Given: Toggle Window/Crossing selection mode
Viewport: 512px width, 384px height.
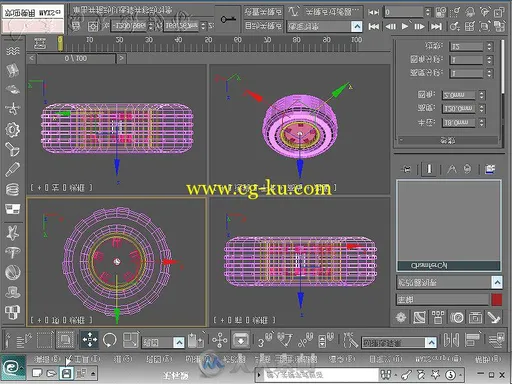Looking at the screenshot, I should [x=65, y=340].
